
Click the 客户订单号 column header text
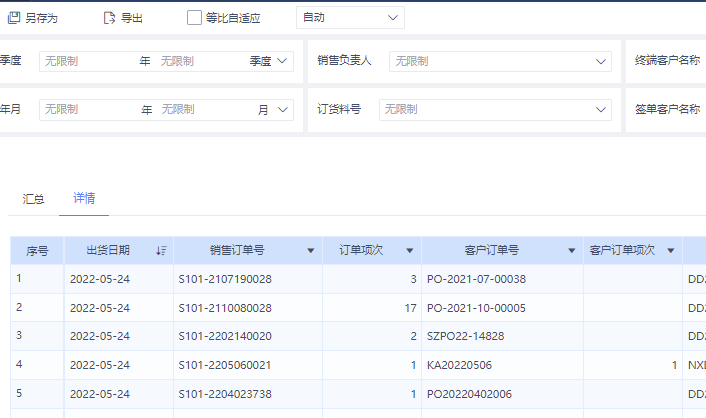(492, 250)
